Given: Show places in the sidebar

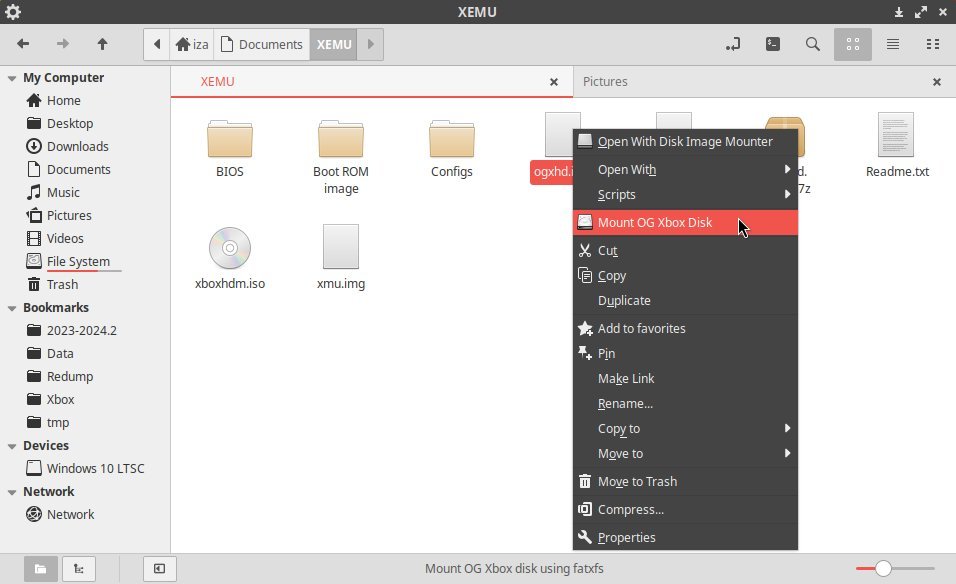Looking at the screenshot, I should (41, 569).
